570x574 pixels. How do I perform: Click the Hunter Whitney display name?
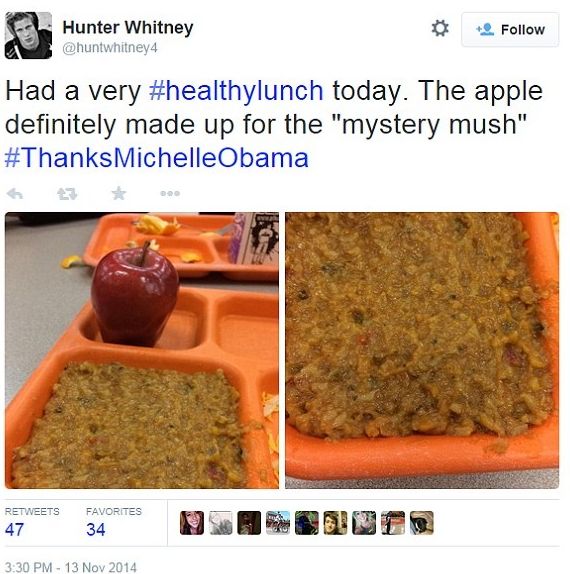(x=128, y=27)
